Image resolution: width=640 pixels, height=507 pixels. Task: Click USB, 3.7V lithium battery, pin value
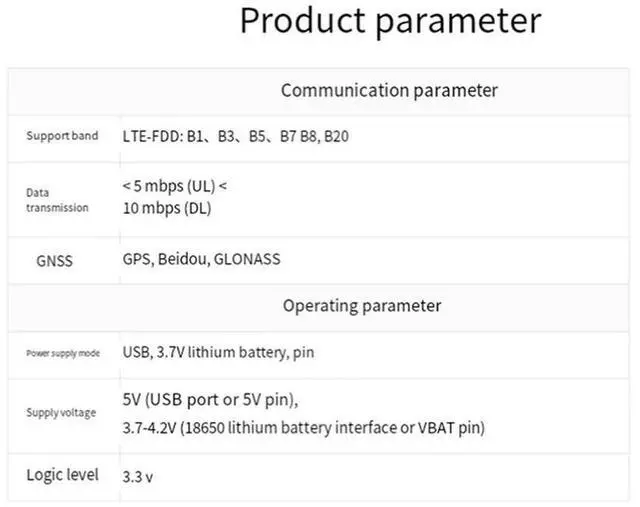[225, 352]
